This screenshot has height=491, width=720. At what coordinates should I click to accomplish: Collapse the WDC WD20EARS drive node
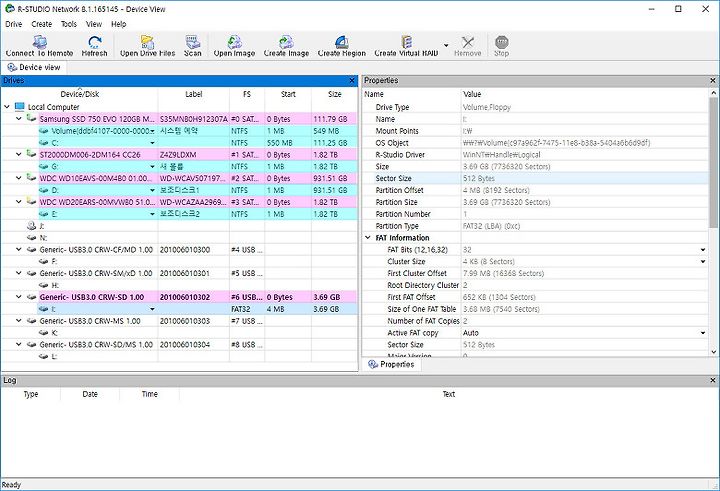click(x=19, y=202)
